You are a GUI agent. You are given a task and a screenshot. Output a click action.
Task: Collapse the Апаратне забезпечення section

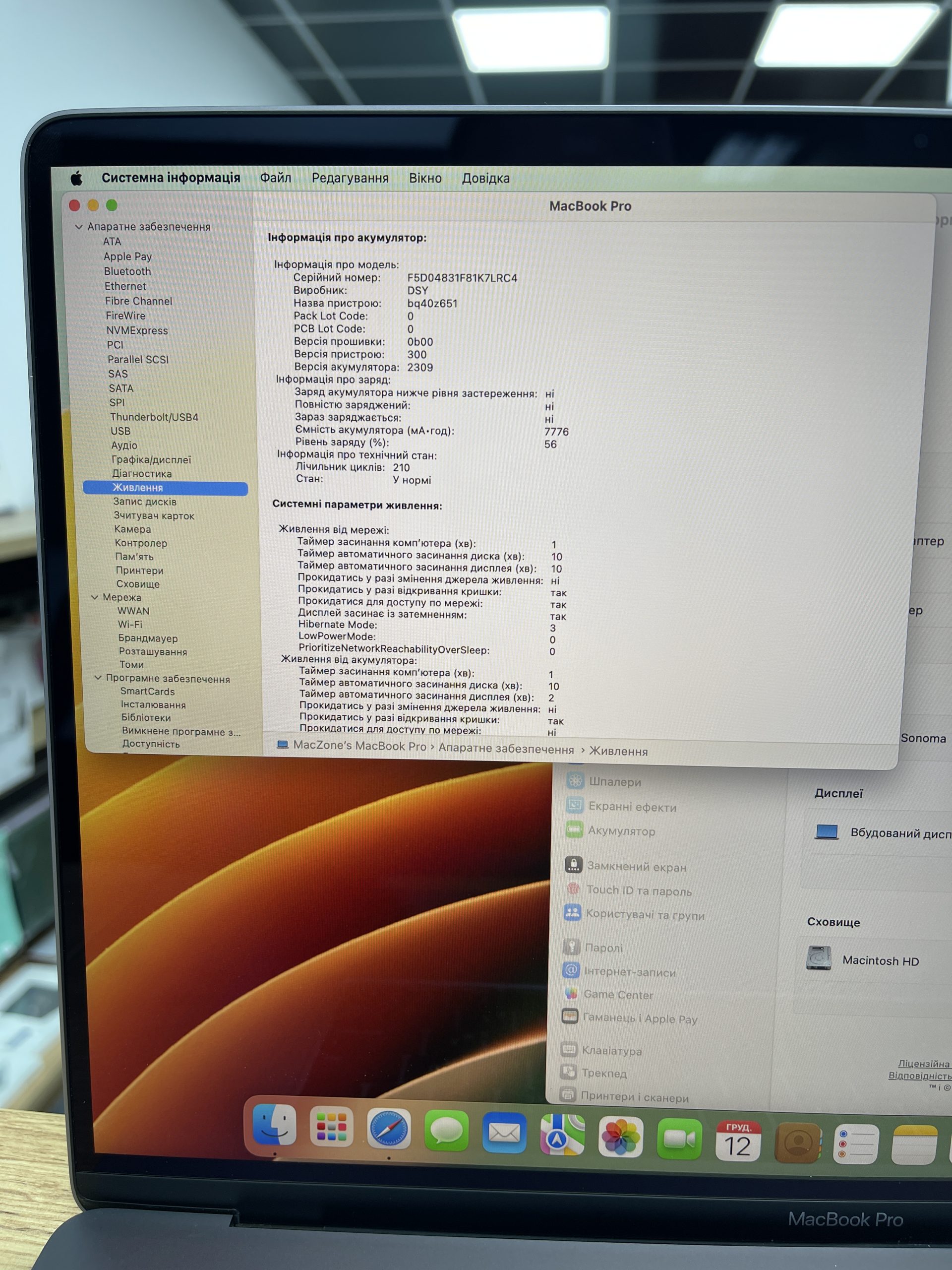coord(79,227)
